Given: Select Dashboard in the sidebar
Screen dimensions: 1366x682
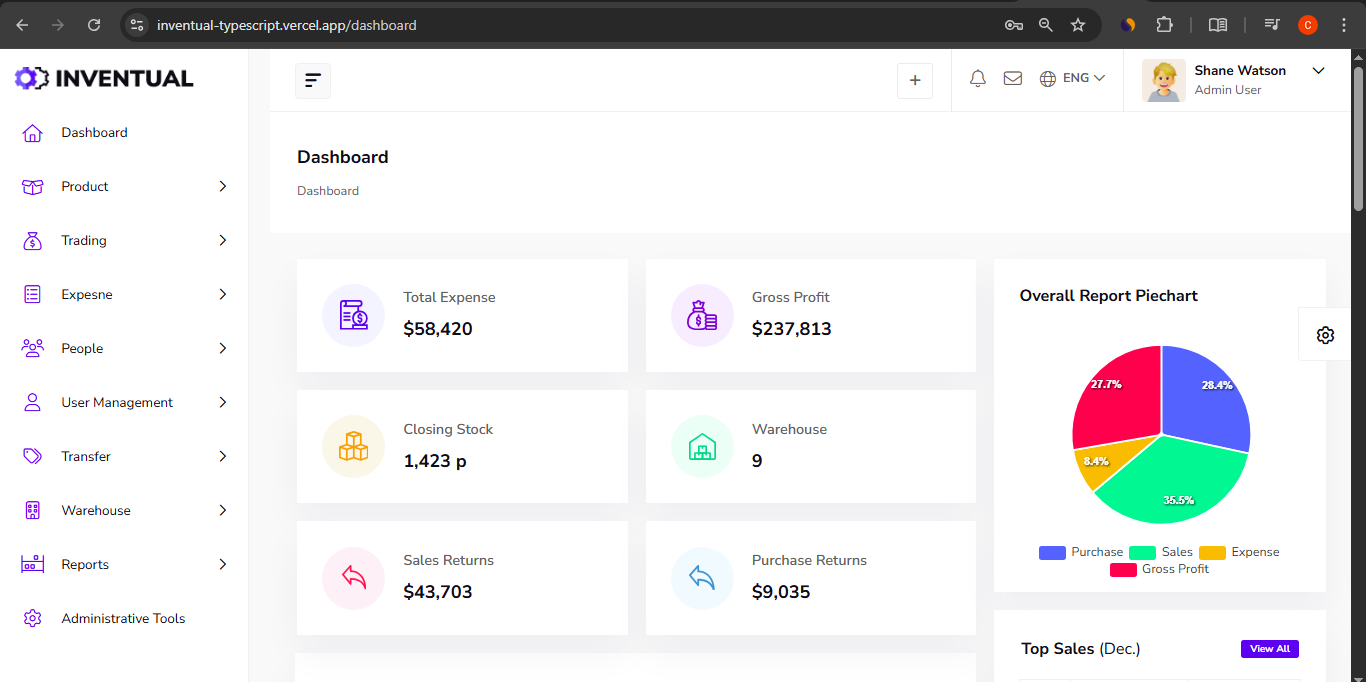Looking at the screenshot, I should (94, 133).
